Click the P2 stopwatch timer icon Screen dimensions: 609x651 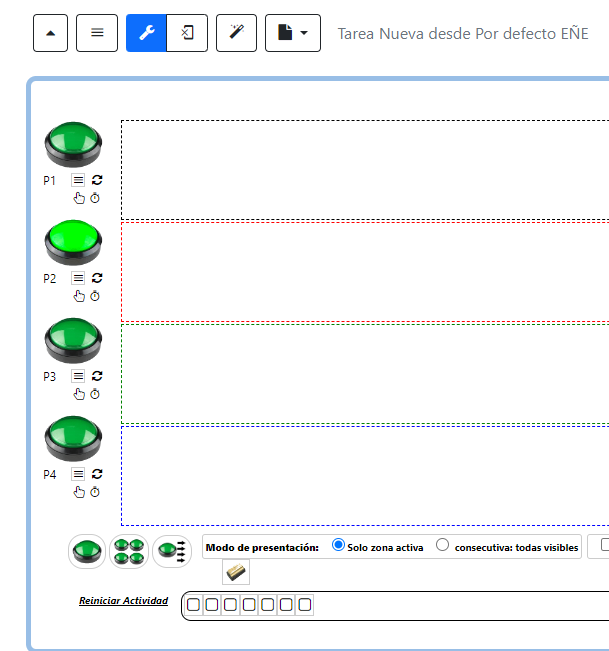95,296
